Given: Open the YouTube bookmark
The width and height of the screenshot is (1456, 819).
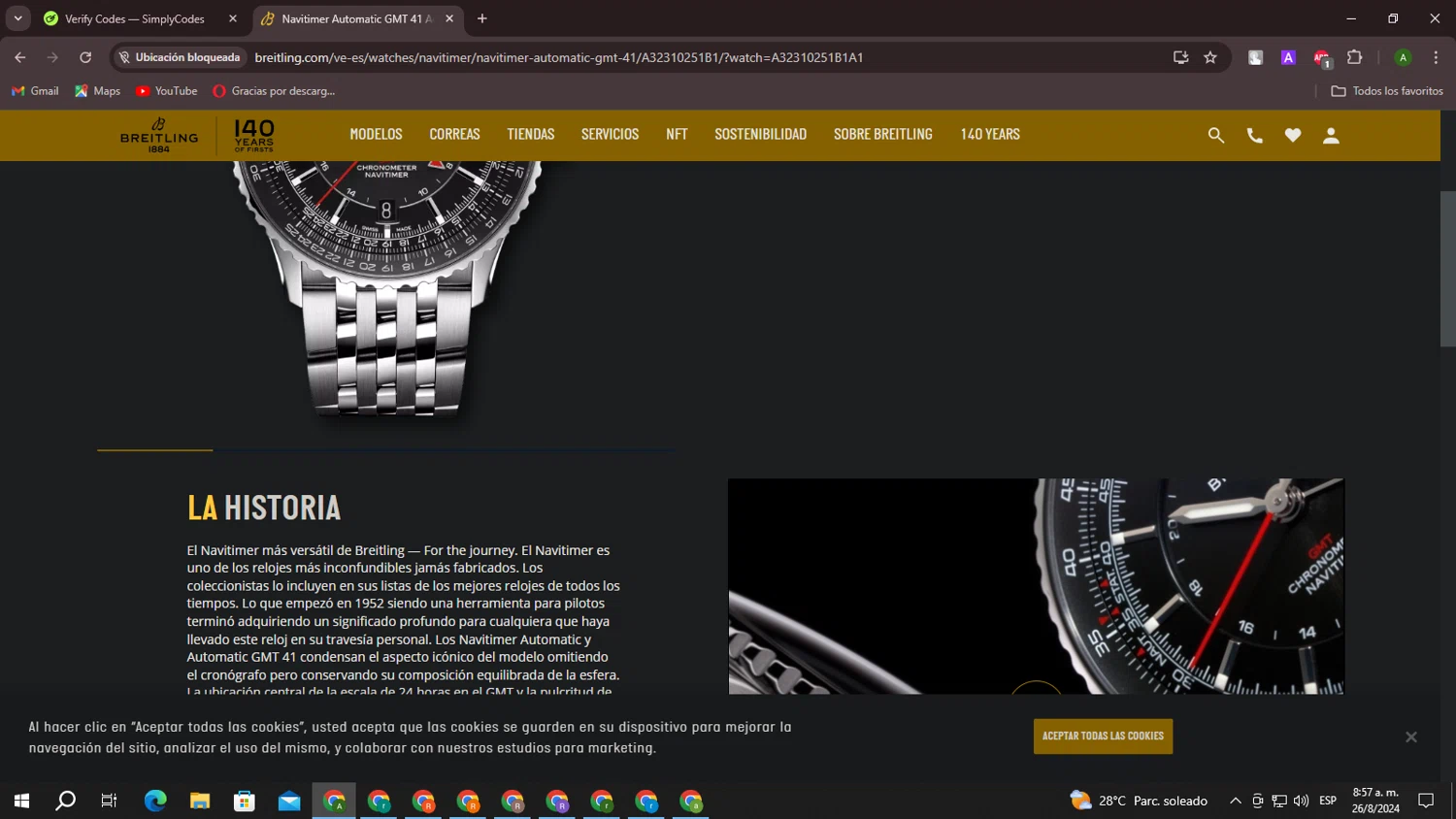Looking at the screenshot, I should coord(166,91).
